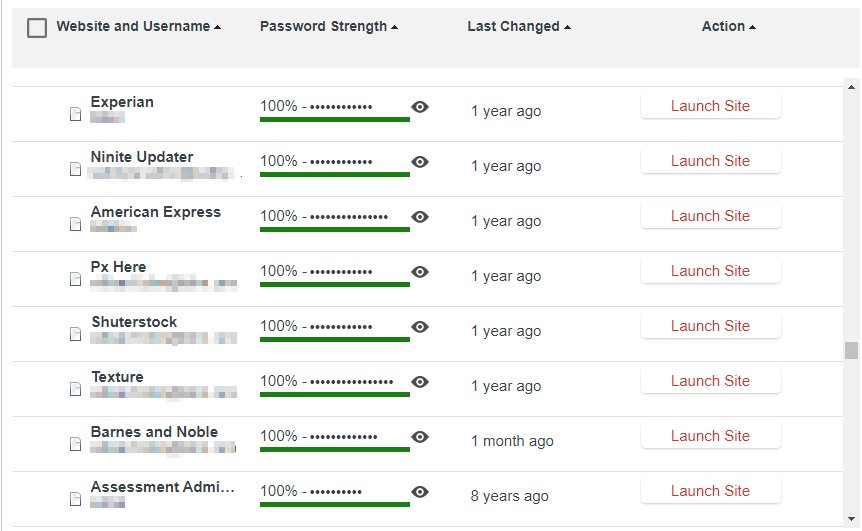Click the file icon next to American Express

[75, 224]
